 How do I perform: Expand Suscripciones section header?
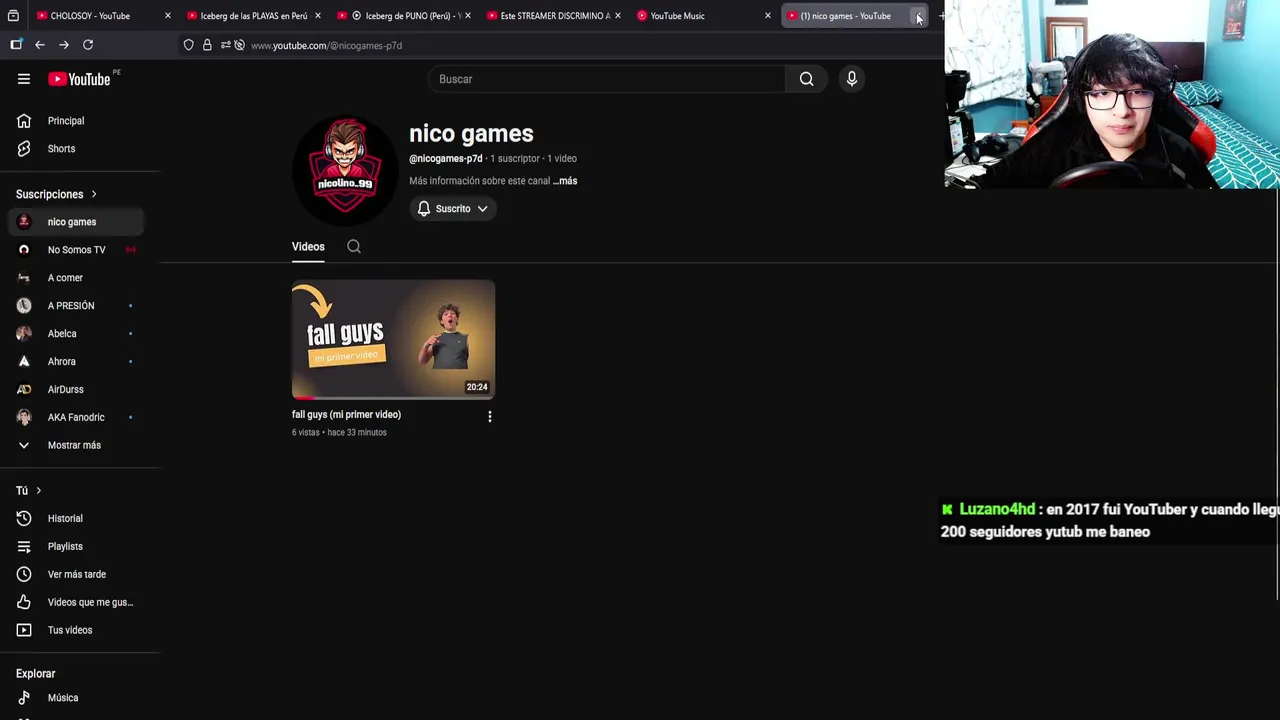point(57,194)
